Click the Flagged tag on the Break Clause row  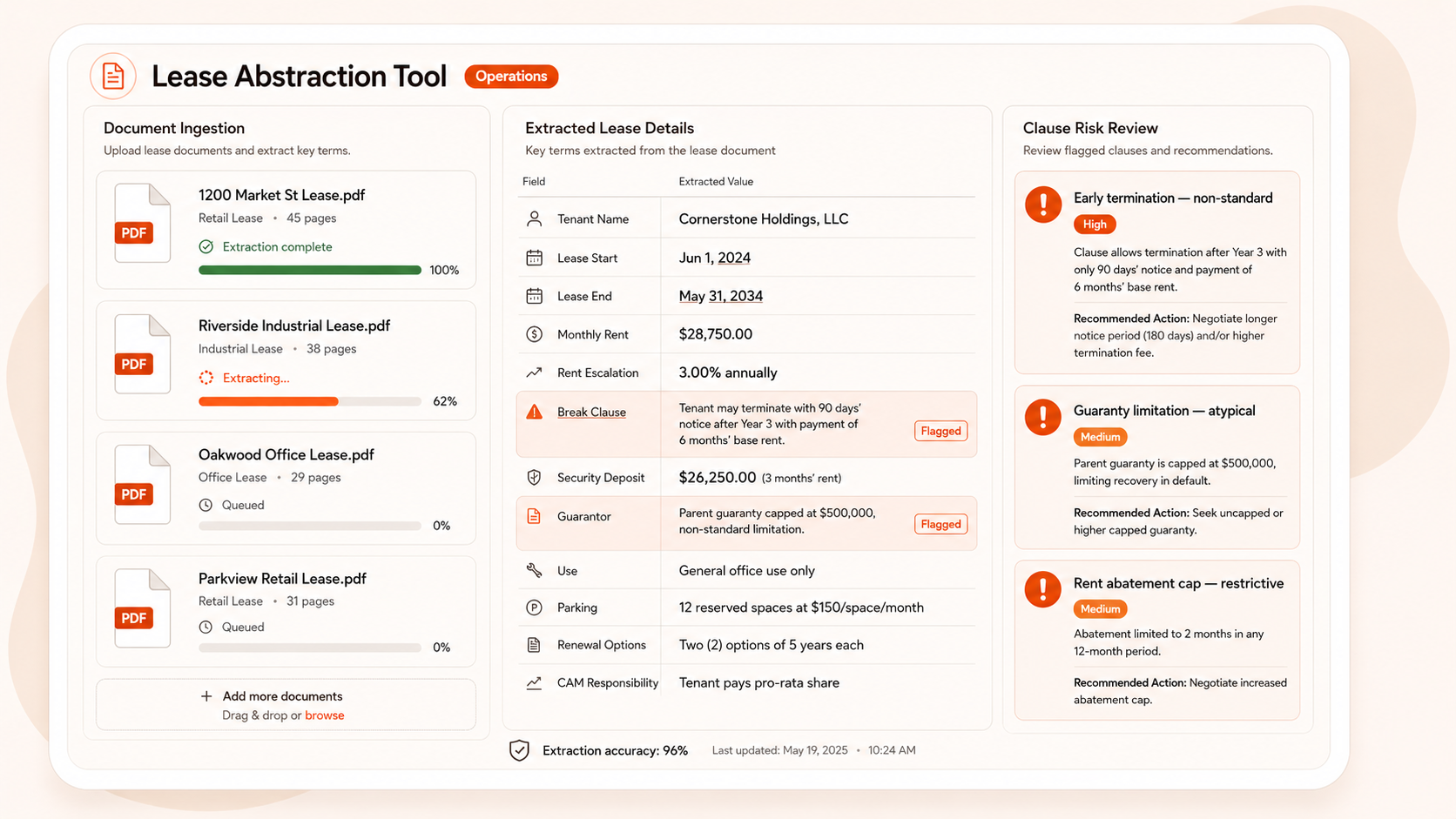(x=940, y=431)
